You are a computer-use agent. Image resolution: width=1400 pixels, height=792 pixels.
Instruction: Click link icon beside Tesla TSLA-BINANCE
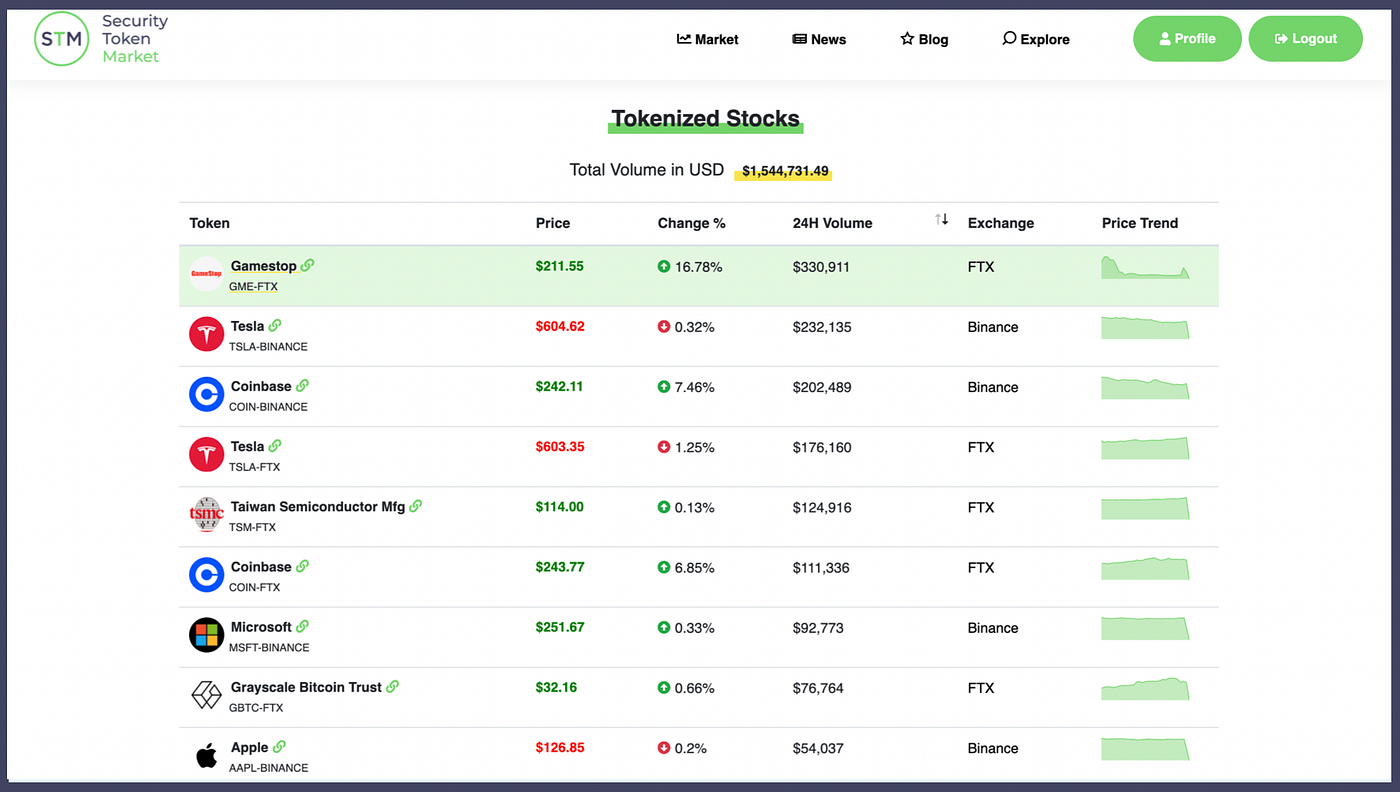tap(275, 326)
